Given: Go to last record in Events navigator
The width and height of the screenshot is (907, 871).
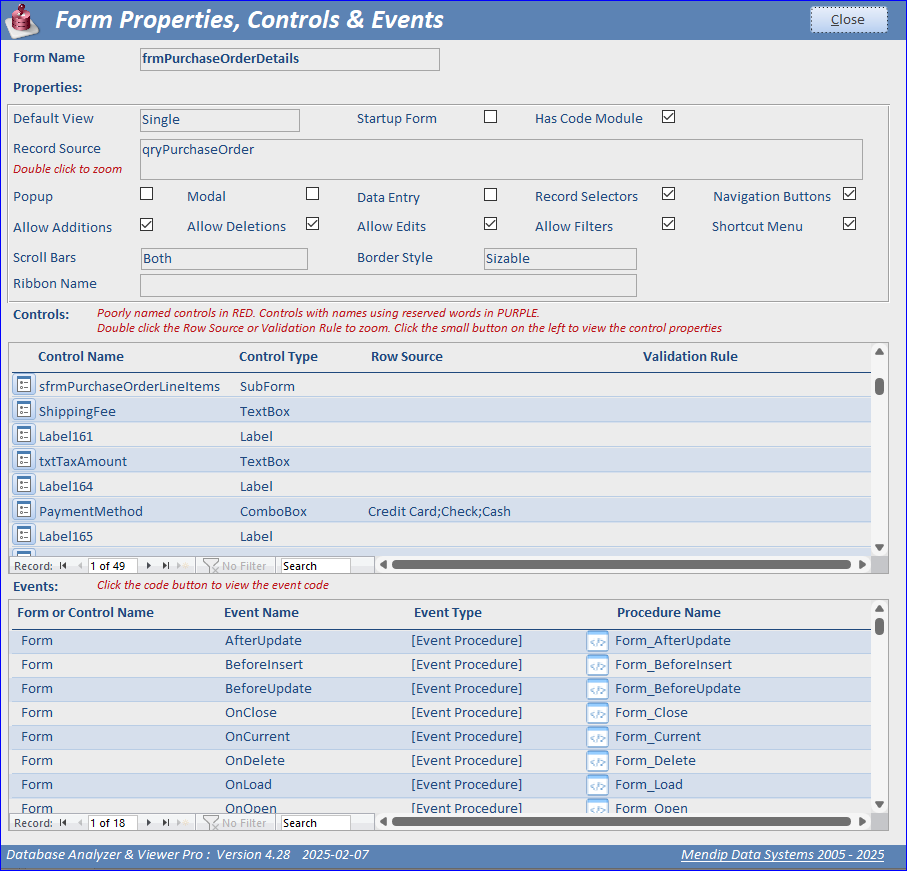Looking at the screenshot, I should tap(166, 822).
